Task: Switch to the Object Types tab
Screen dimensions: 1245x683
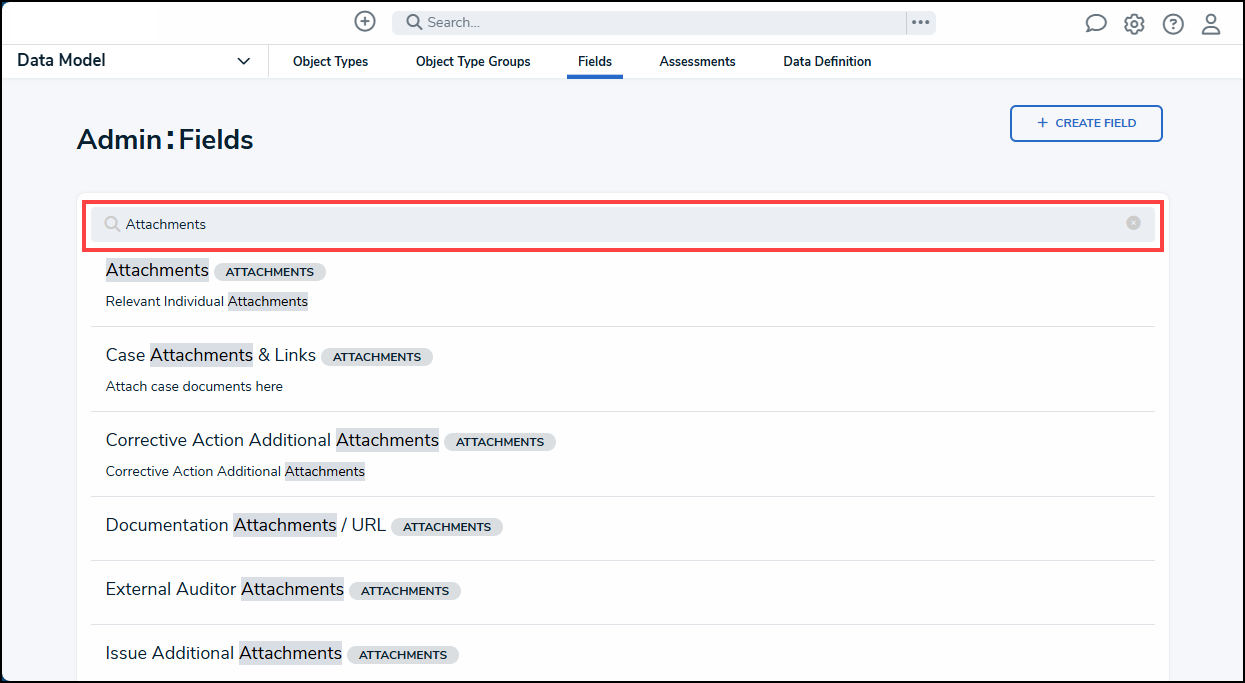Action: pyautogui.click(x=330, y=62)
